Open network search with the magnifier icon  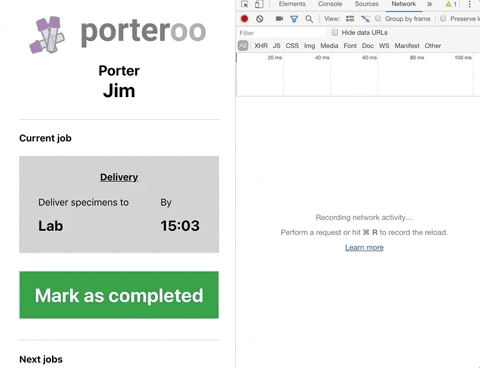[x=309, y=19]
